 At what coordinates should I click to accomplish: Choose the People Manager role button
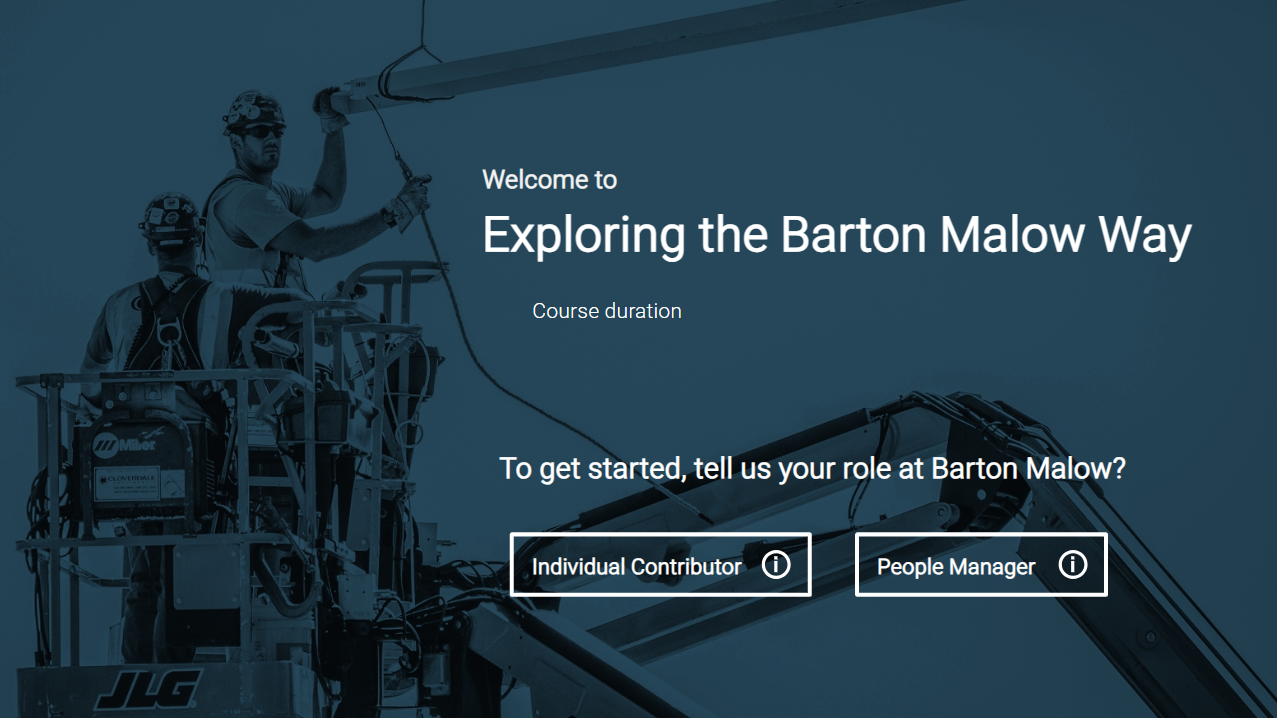[981, 565]
